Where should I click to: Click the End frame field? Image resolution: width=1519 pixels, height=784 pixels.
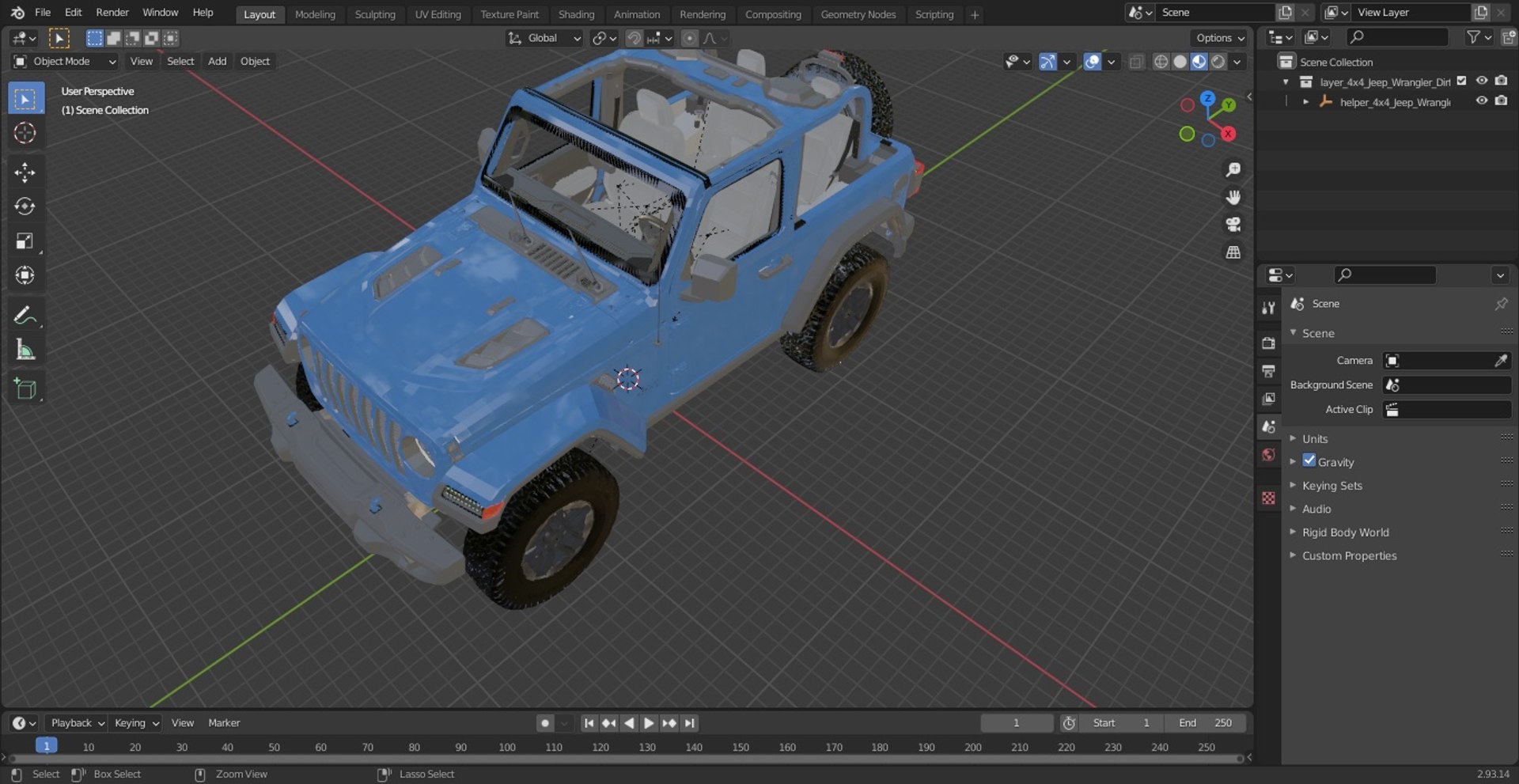coord(1205,723)
